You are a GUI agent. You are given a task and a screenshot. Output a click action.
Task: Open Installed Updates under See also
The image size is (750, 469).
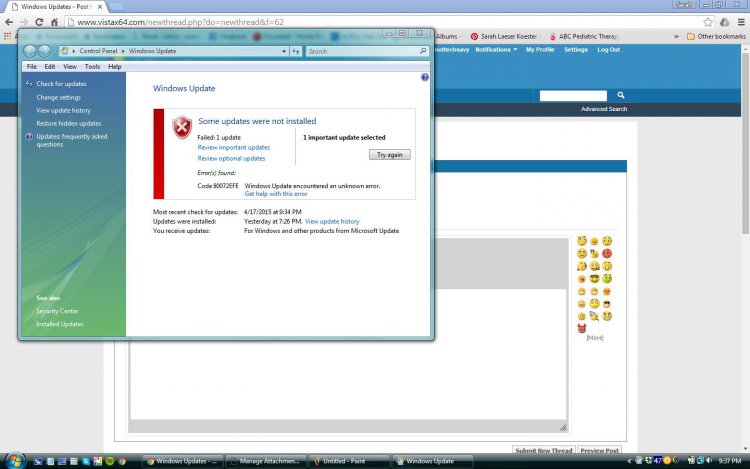pyautogui.click(x=60, y=324)
